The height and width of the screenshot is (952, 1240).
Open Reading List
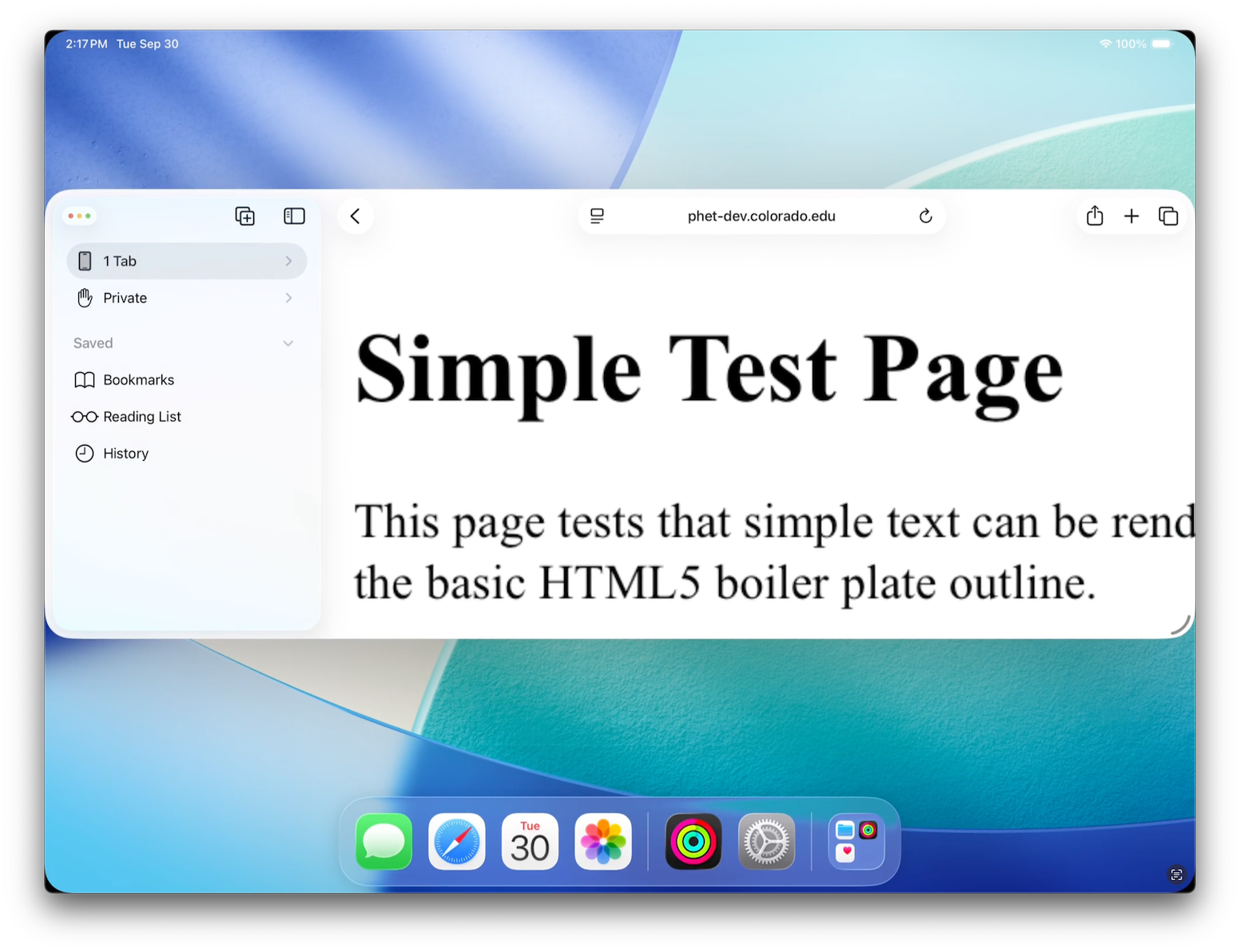click(141, 417)
